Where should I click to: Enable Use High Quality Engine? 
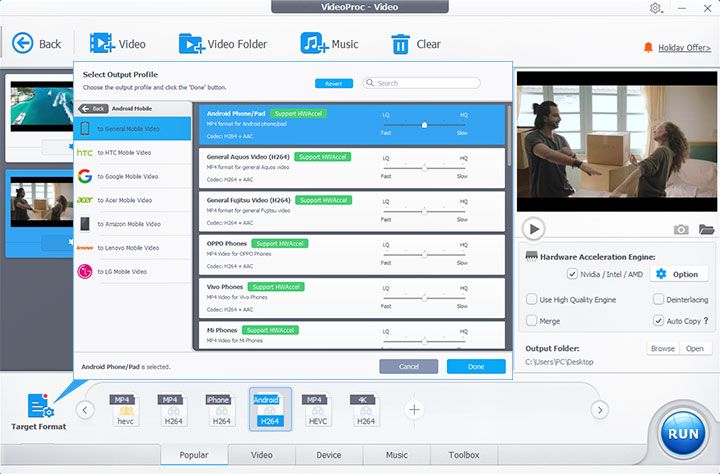[531, 299]
